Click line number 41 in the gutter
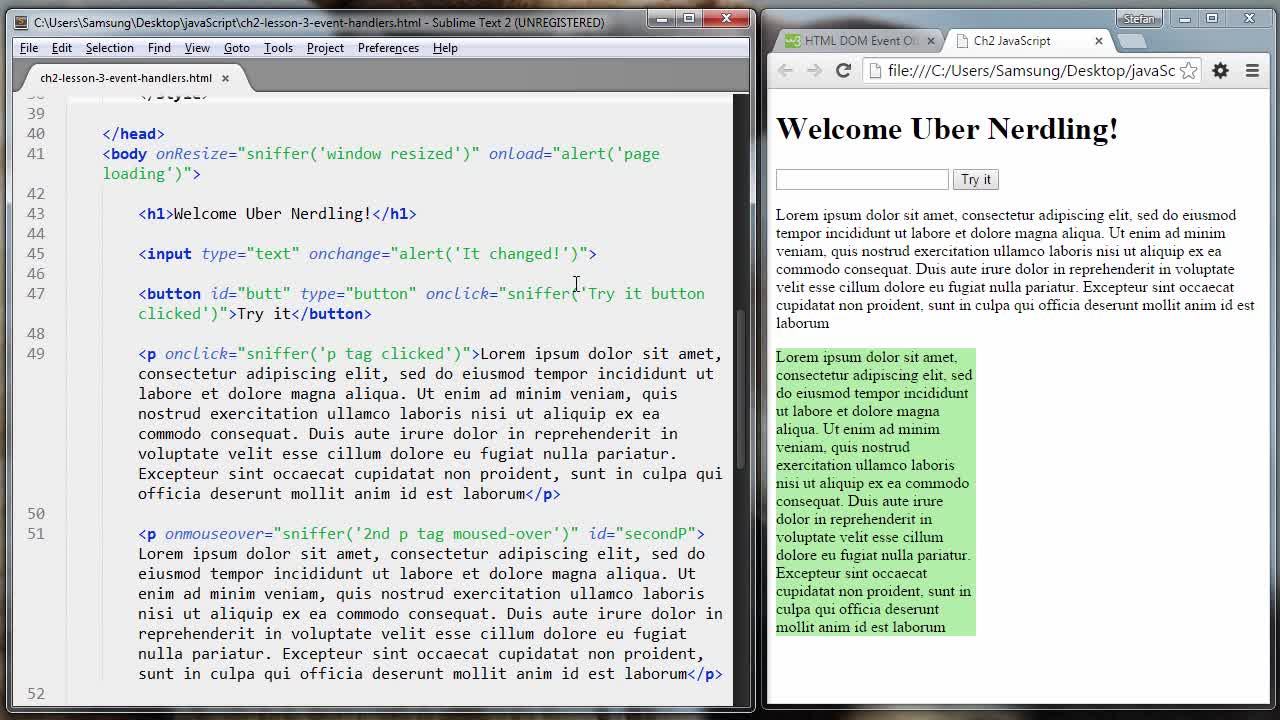 (36, 154)
